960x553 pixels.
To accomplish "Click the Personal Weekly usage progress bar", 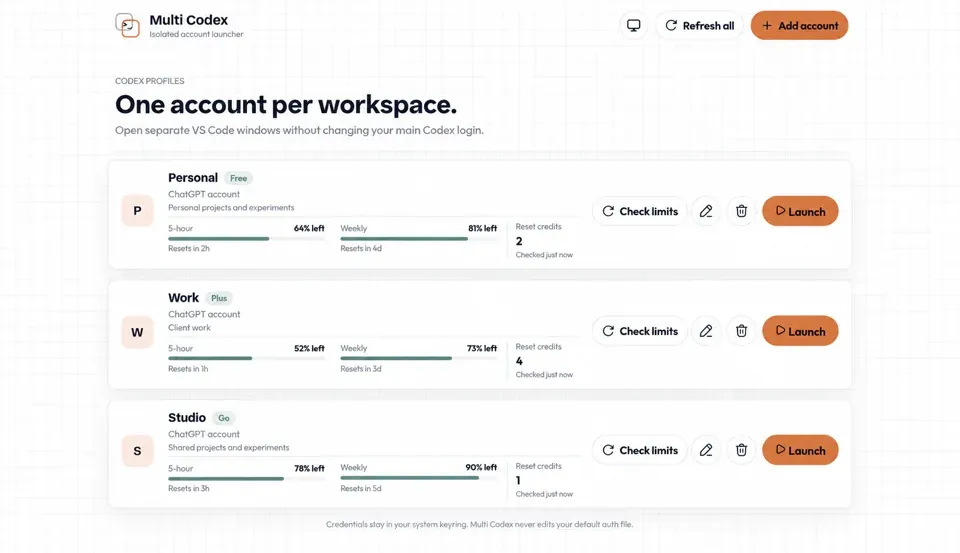I will pos(419,238).
